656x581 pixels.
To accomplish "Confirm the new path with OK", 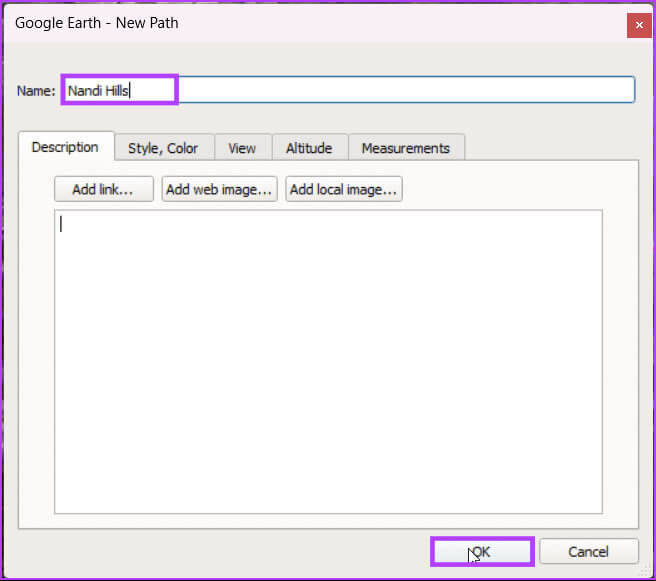I will pyautogui.click(x=482, y=551).
